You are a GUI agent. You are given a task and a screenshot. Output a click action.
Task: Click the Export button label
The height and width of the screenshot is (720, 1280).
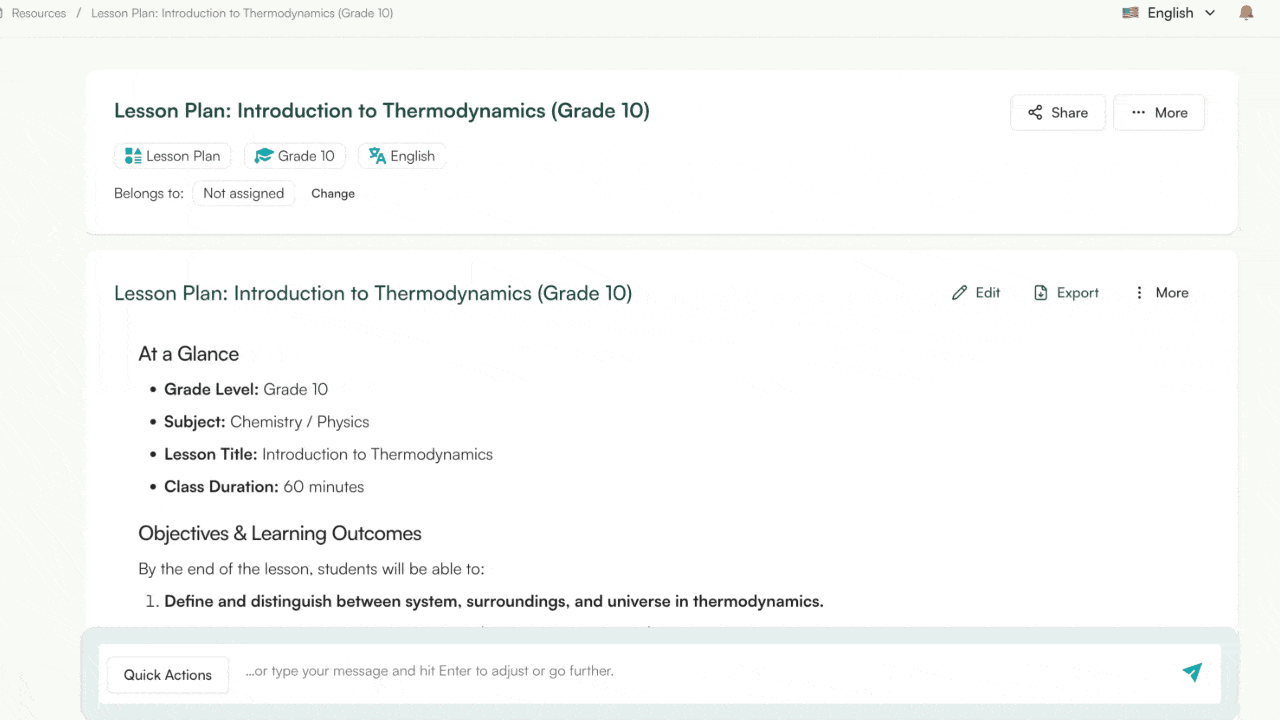tap(1077, 293)
